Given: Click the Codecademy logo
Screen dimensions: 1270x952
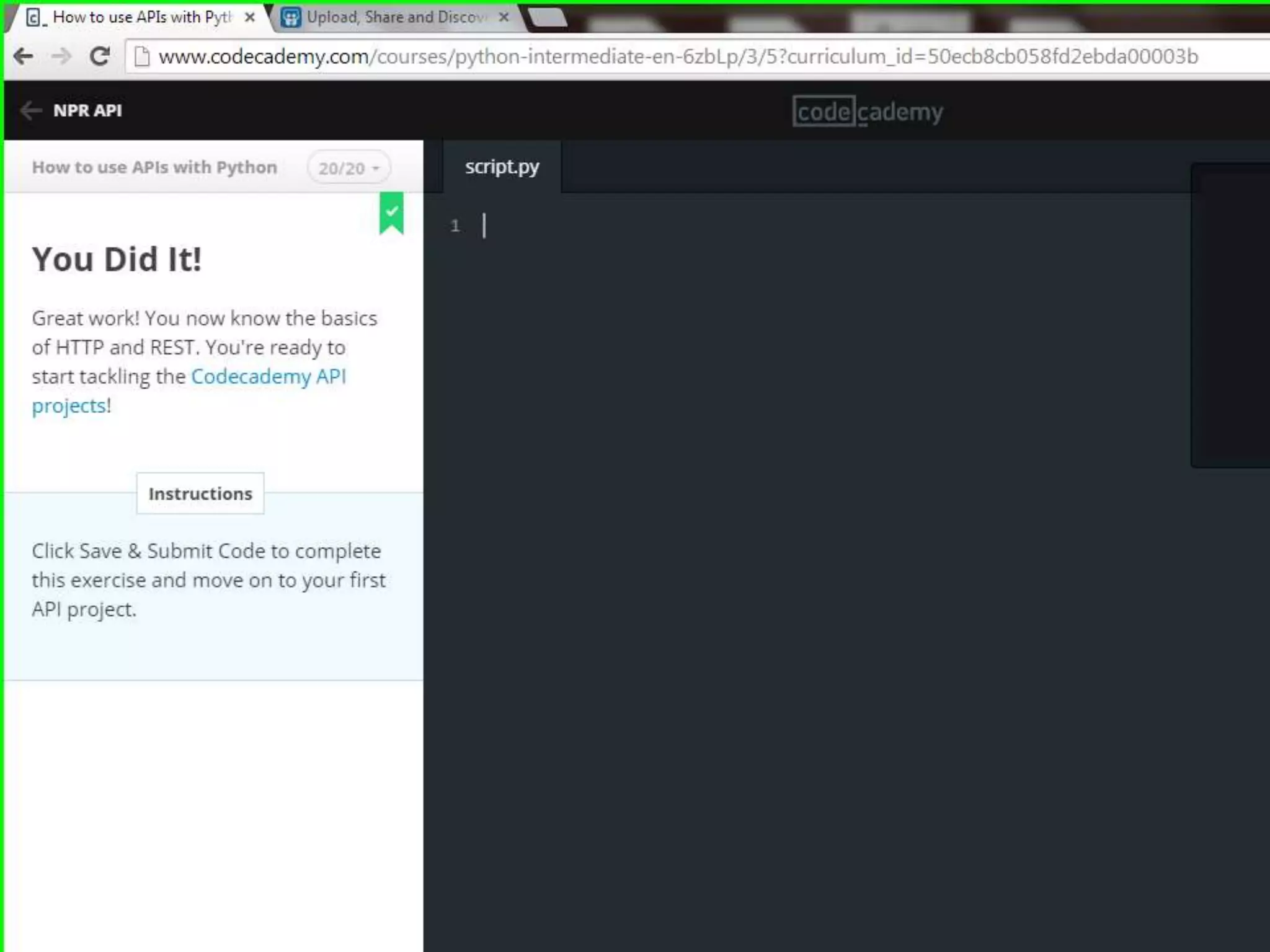Looking at the screenshot, I should point(868,112).
